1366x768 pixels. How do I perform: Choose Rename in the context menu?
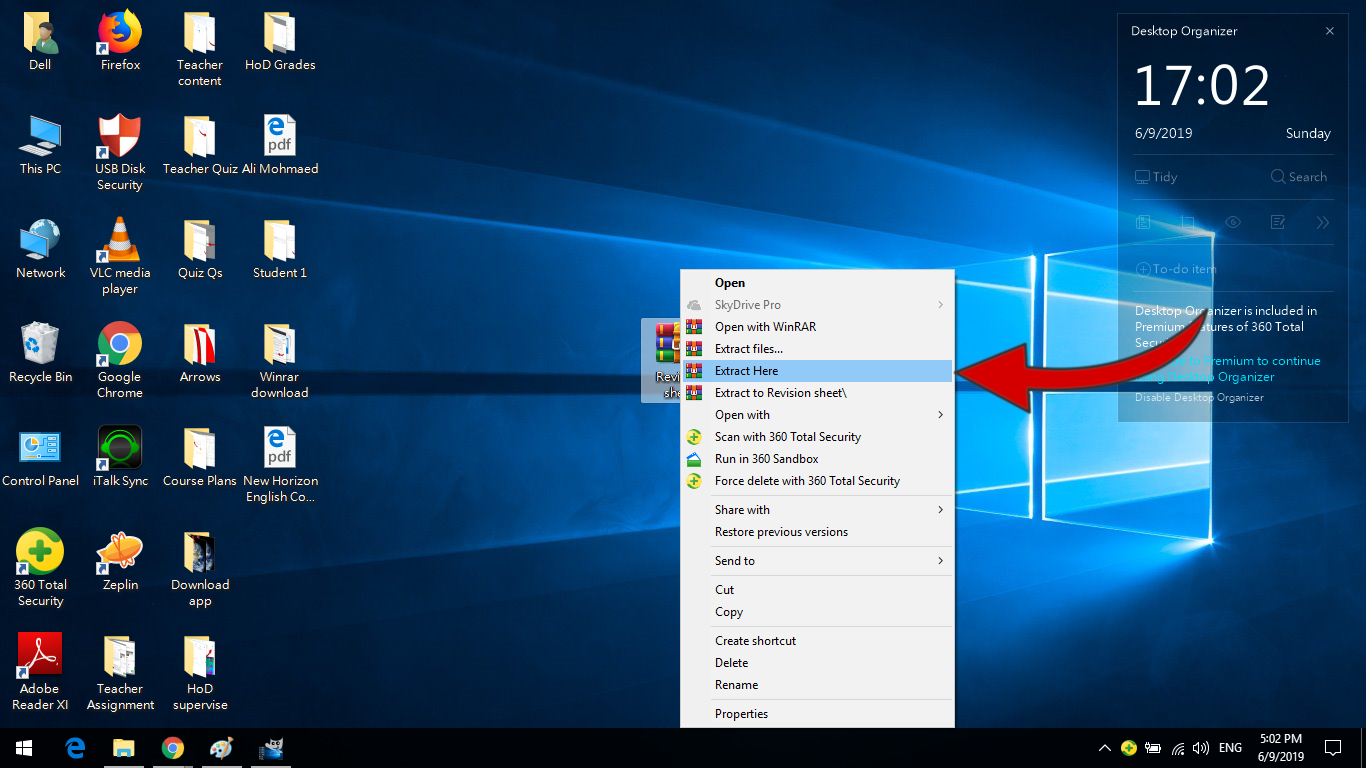(x=817, y=685)
